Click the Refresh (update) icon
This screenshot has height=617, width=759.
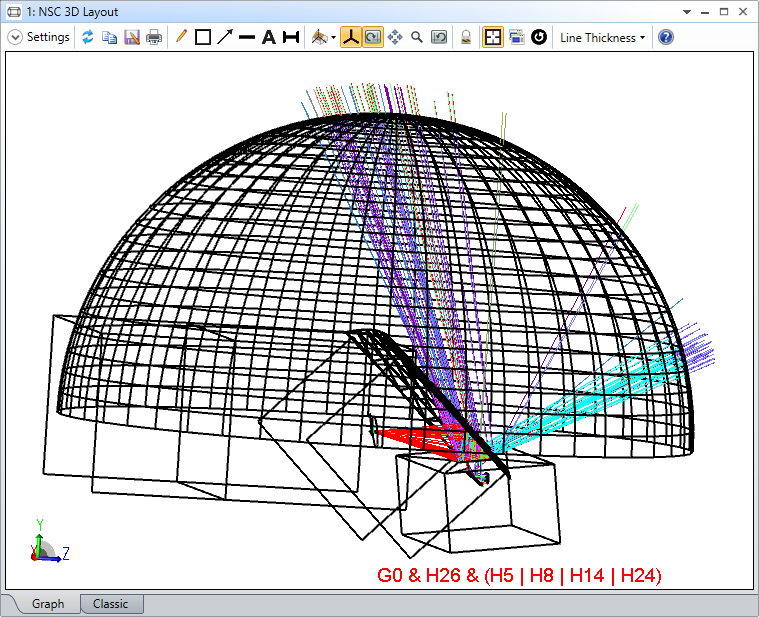[x=88, y=37]
